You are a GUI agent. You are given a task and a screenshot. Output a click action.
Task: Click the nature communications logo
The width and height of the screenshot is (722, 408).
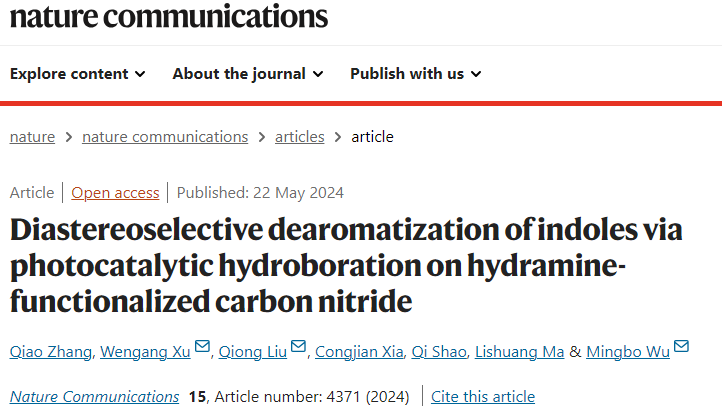(x=169, y=17)
